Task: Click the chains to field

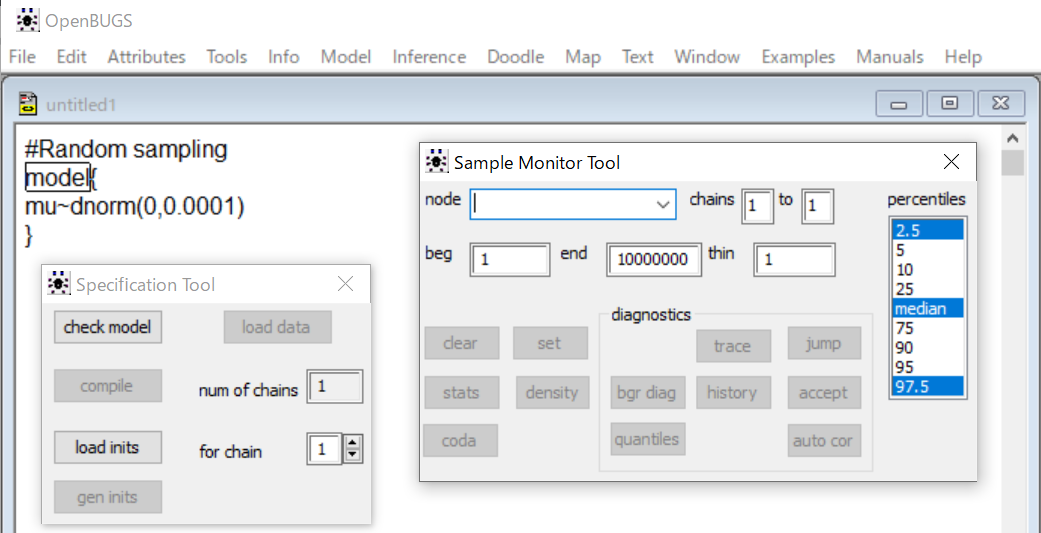Action: point(817,206)
